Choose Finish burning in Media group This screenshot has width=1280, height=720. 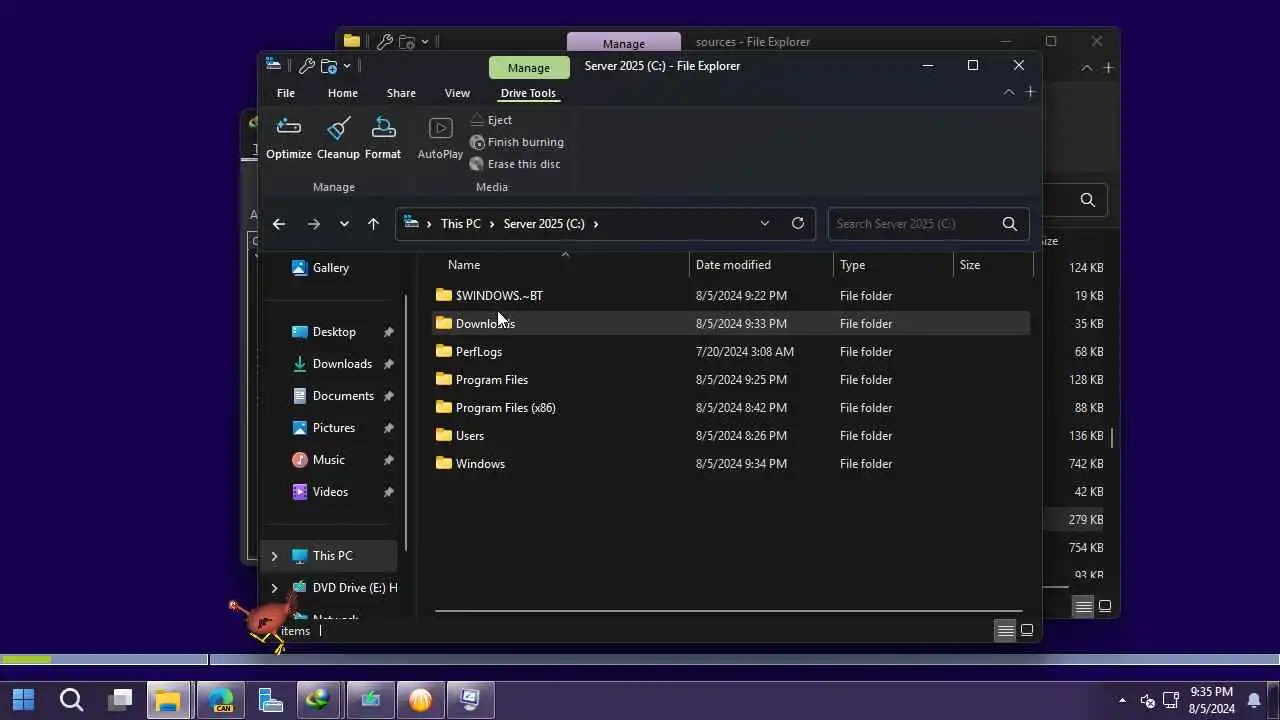tap(517, 142)
